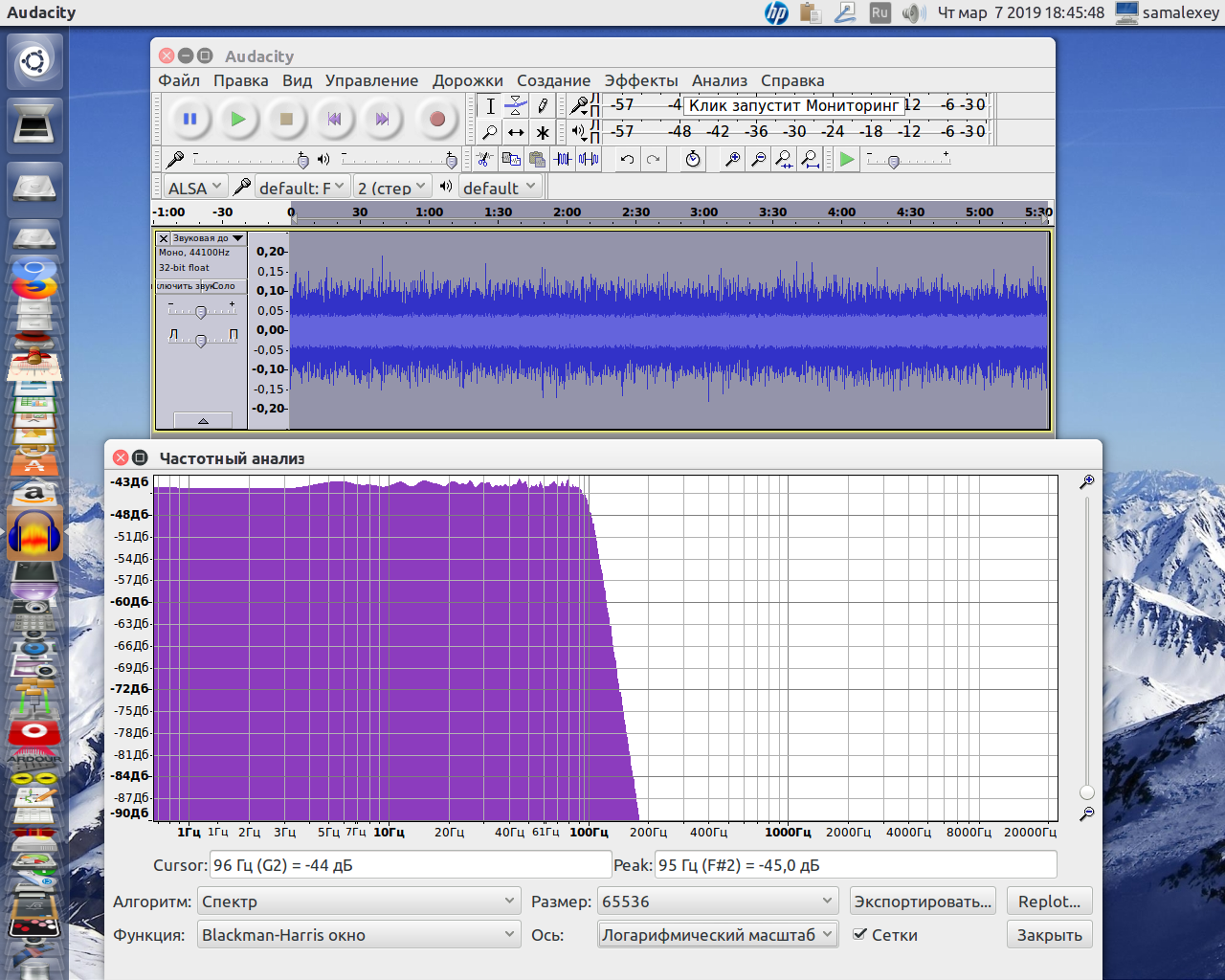The height and width of the screenshot is (980, 1225).
Task: Open the Управление menu
Action: point(371,80)
